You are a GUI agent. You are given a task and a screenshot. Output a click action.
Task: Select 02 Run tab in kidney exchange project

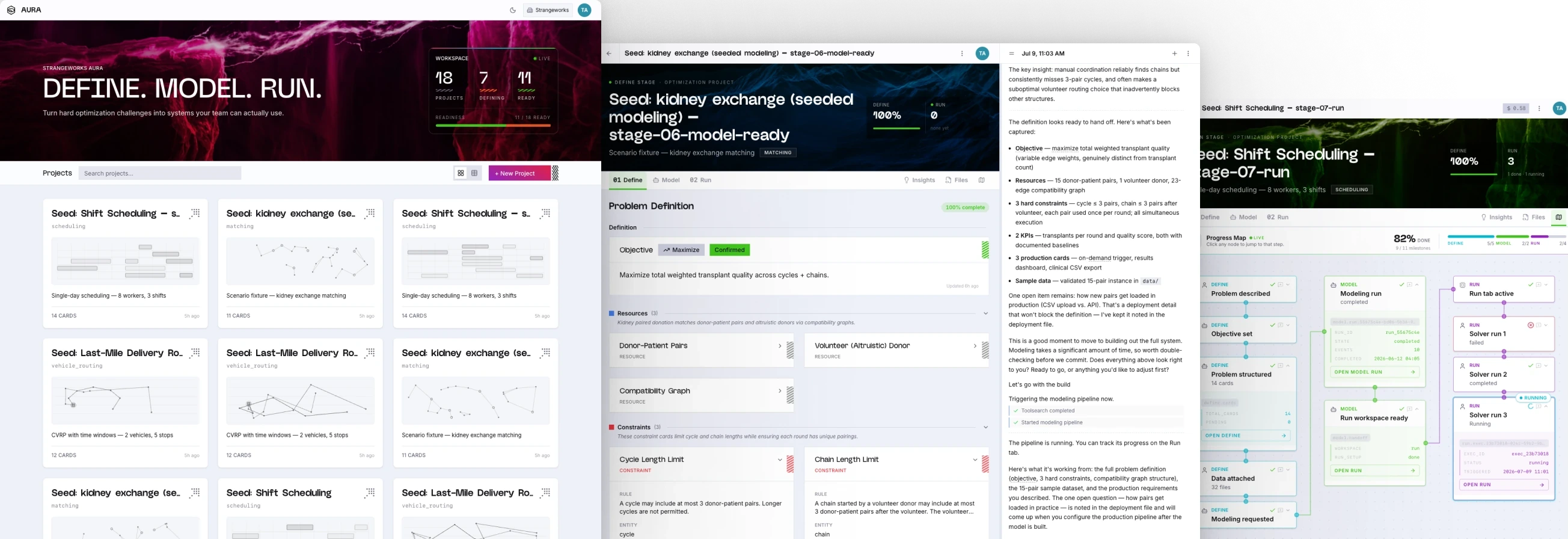(700, 180)
